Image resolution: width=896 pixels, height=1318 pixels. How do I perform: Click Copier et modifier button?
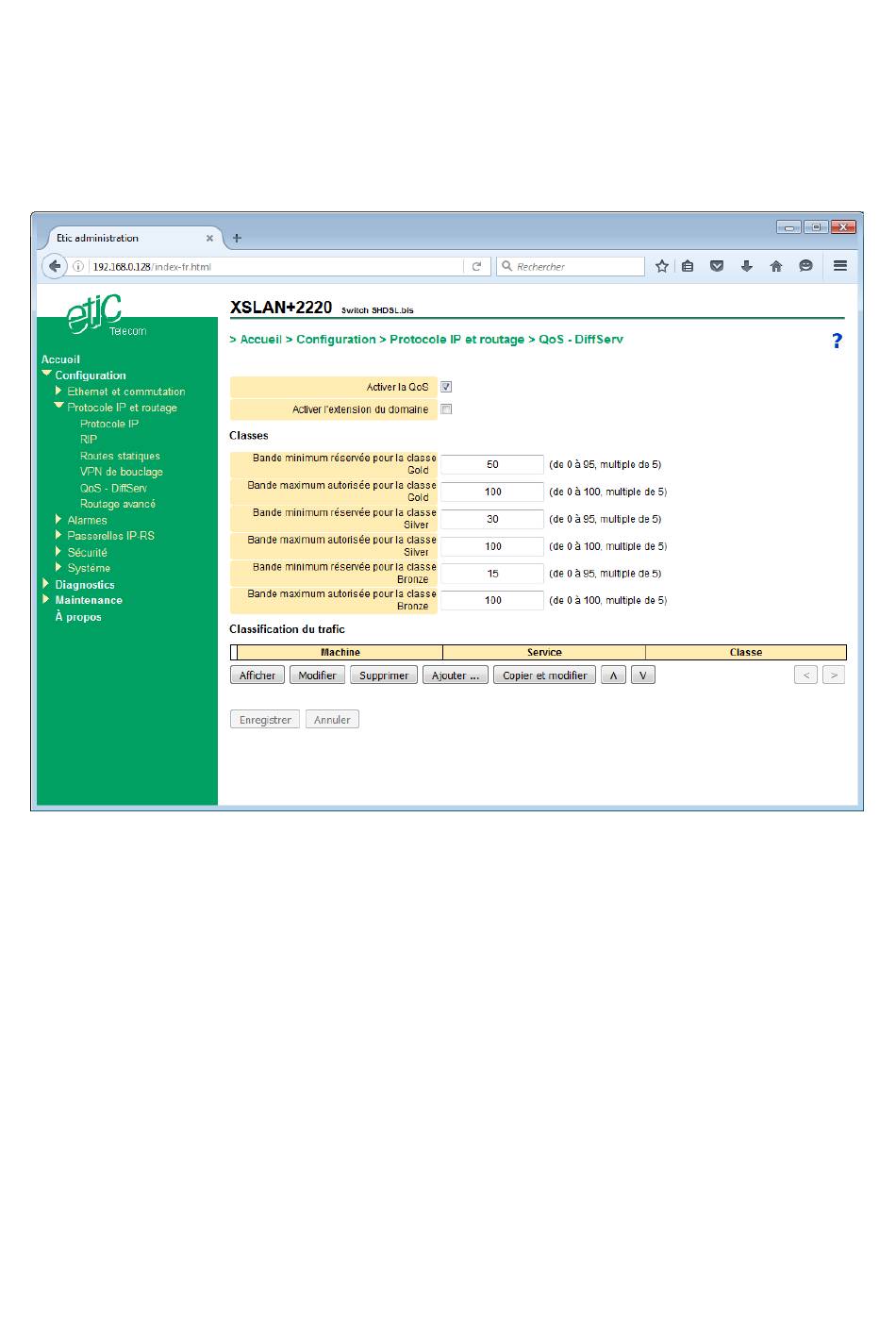click(x=544, y=676)
